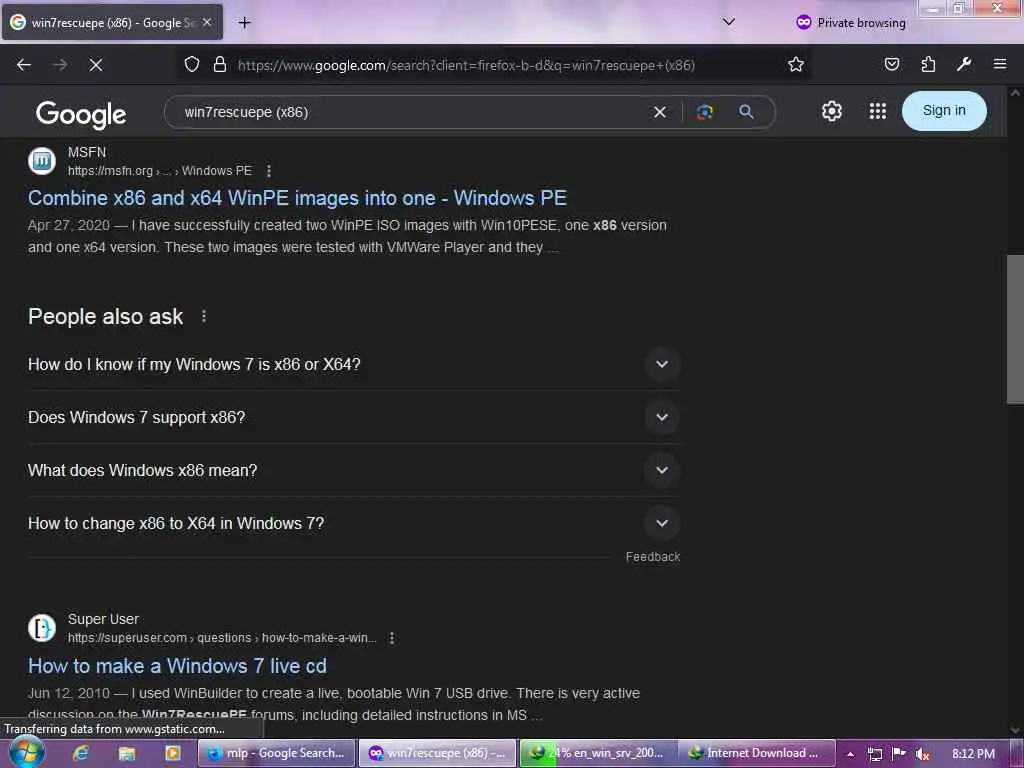Switch to mlp - Google Search window
Screen dimensions: 1024x768
tap(276, 753)
